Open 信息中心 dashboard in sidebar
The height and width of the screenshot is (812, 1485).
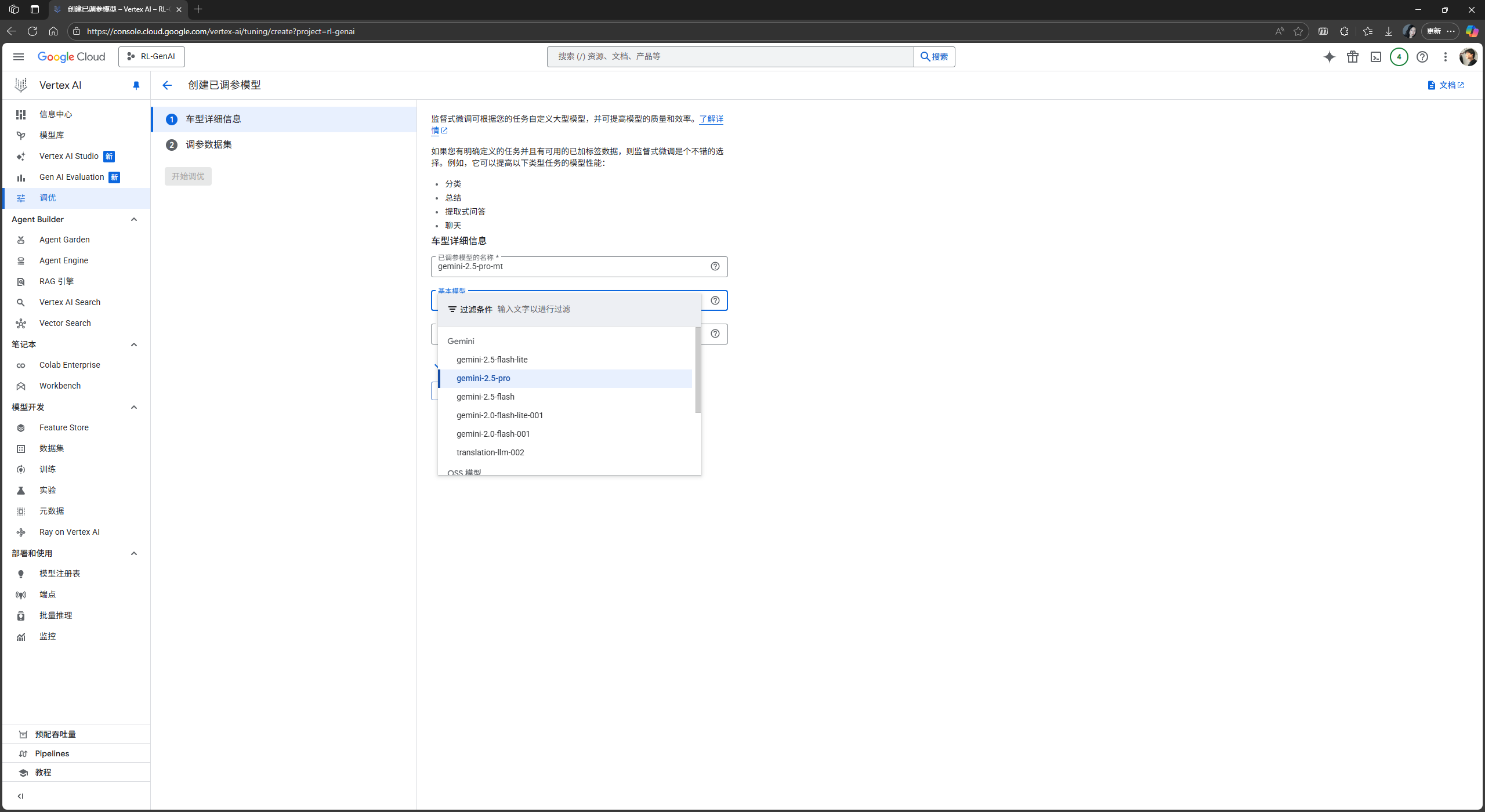[77, 114]
